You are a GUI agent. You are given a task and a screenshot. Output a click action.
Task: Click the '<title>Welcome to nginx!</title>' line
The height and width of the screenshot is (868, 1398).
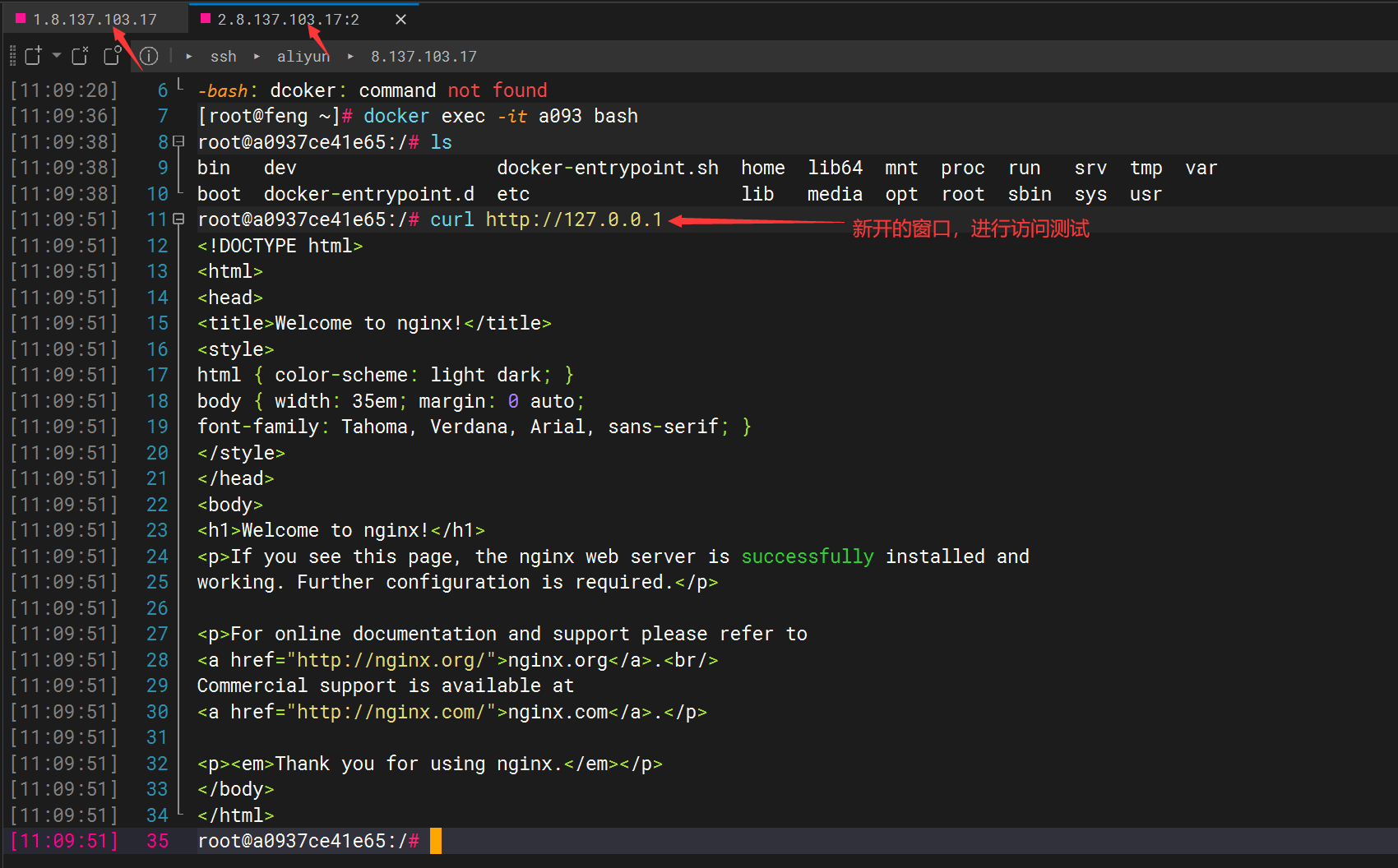pyautogui.click(x=374, y=323)
